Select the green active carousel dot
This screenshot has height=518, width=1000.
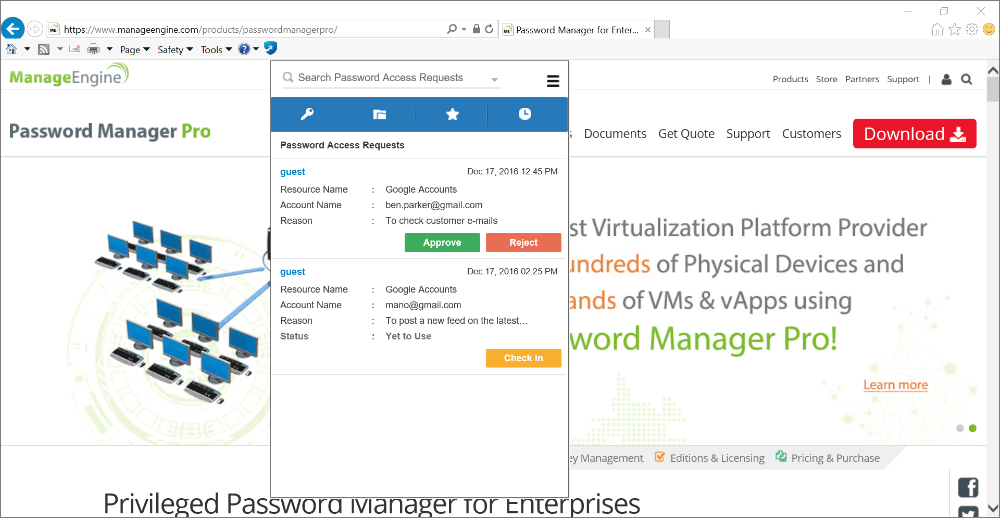coord(973,428)
